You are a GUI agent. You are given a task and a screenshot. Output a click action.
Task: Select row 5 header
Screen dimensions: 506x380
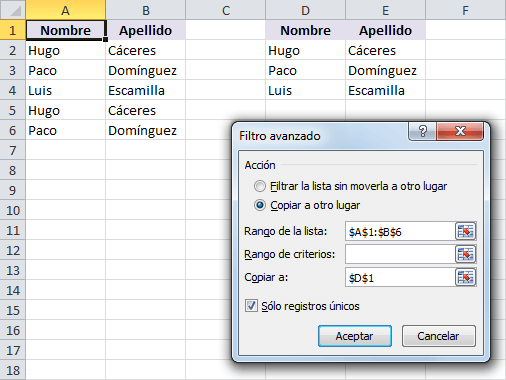pos(13,110)
